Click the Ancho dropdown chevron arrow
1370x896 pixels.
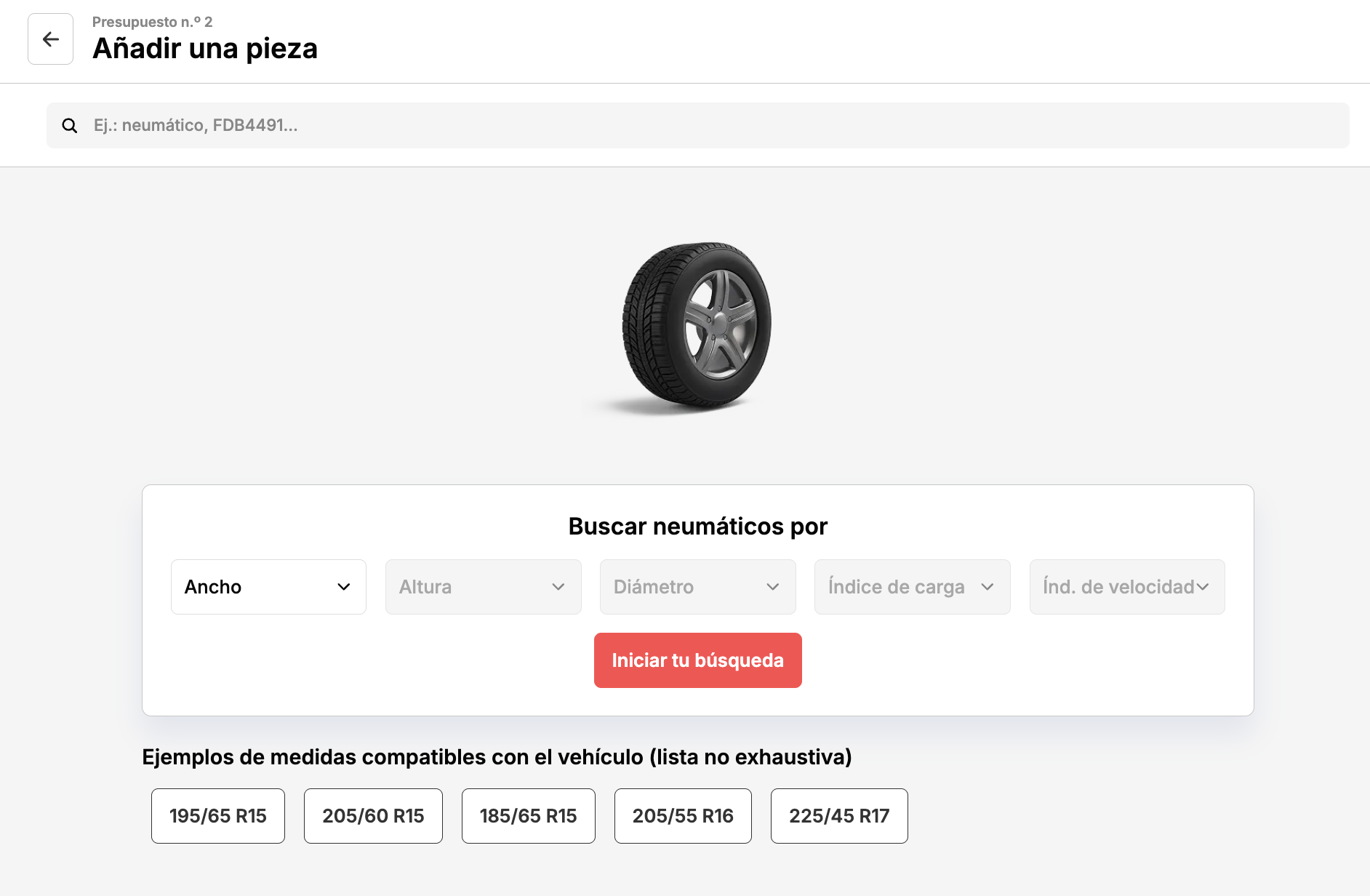pyautogui.click(x=344, y=587)
